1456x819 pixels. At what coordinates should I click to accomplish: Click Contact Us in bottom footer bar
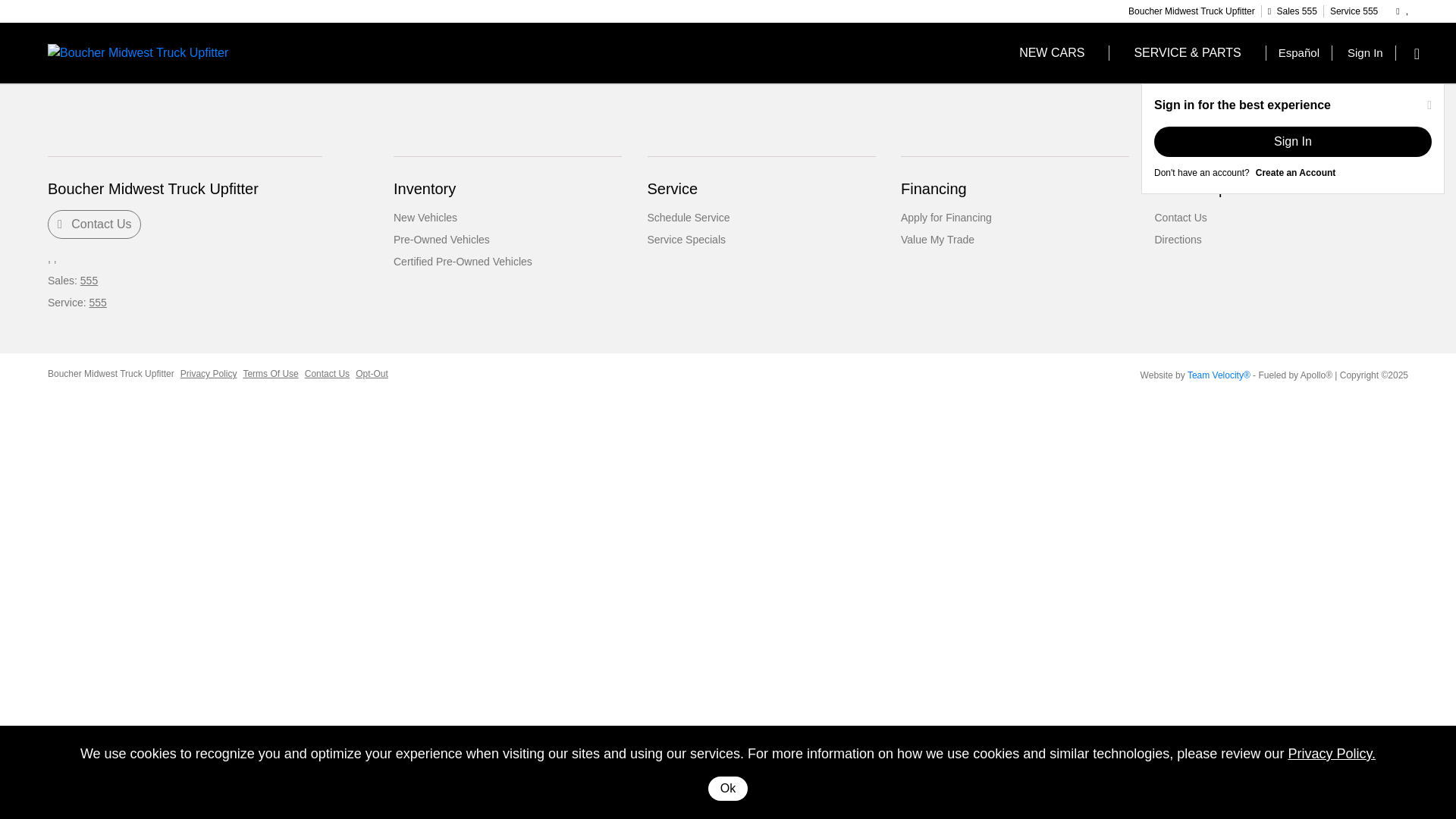point(326,374)
